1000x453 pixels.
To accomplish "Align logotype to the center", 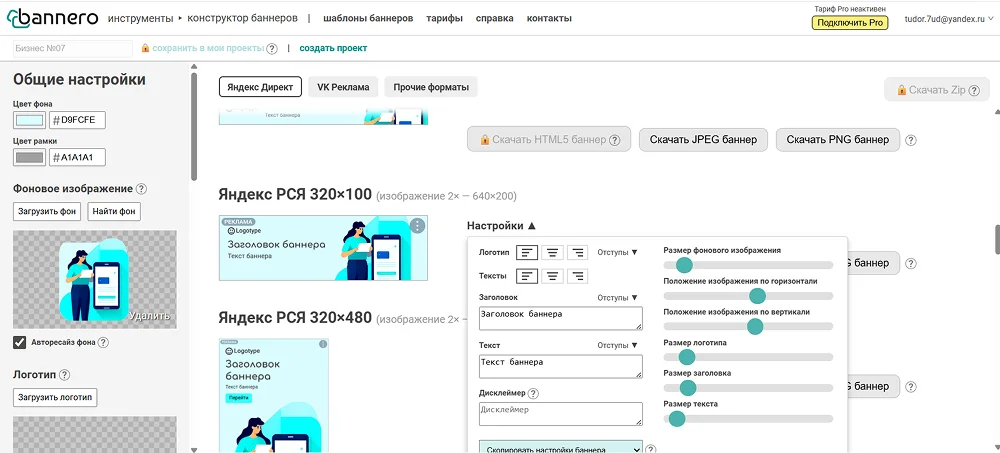I will [x=552, y=253].
